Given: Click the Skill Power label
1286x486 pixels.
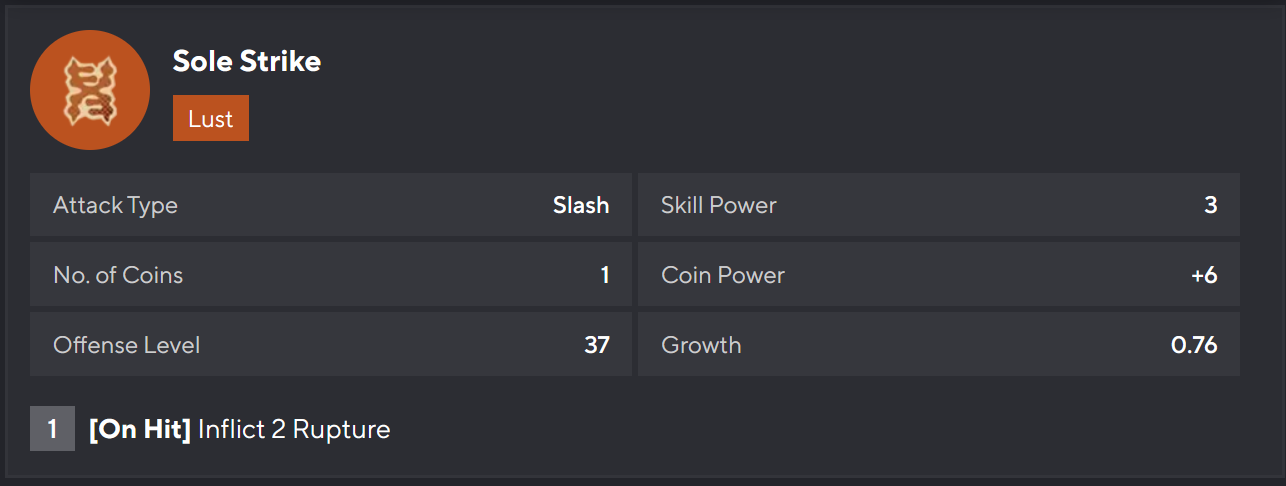Looking at the screenshot, I should point(719,206).
